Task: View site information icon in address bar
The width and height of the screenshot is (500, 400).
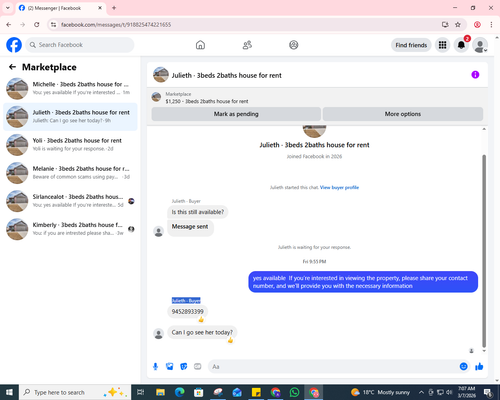Action: pyautogui.click(x=53, y=25)
